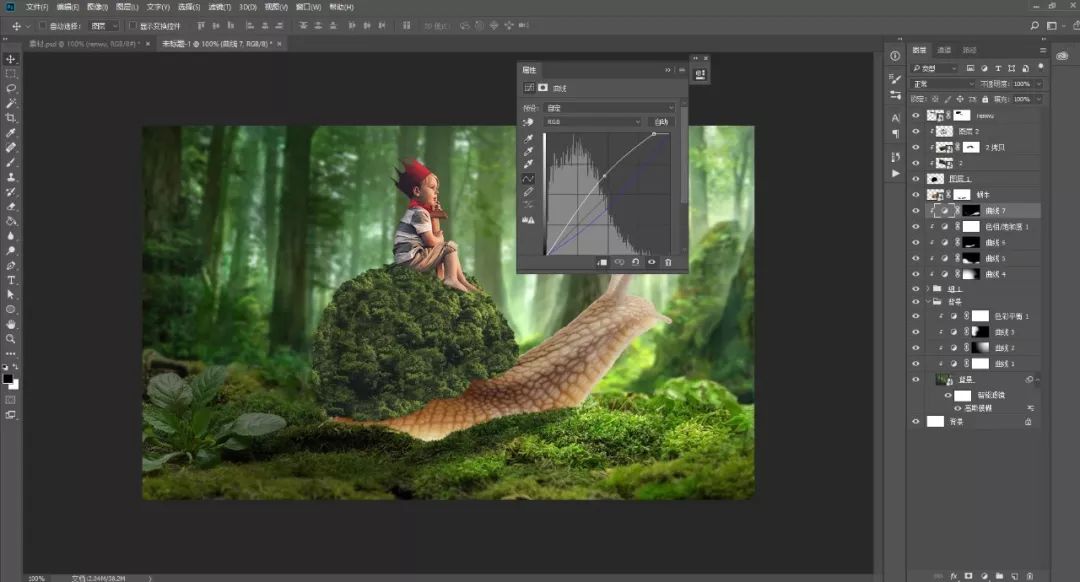Screen dimensions: 1080x582
Task: Select the 曲线 7 layer mask thumbnail
Action: 971,211
